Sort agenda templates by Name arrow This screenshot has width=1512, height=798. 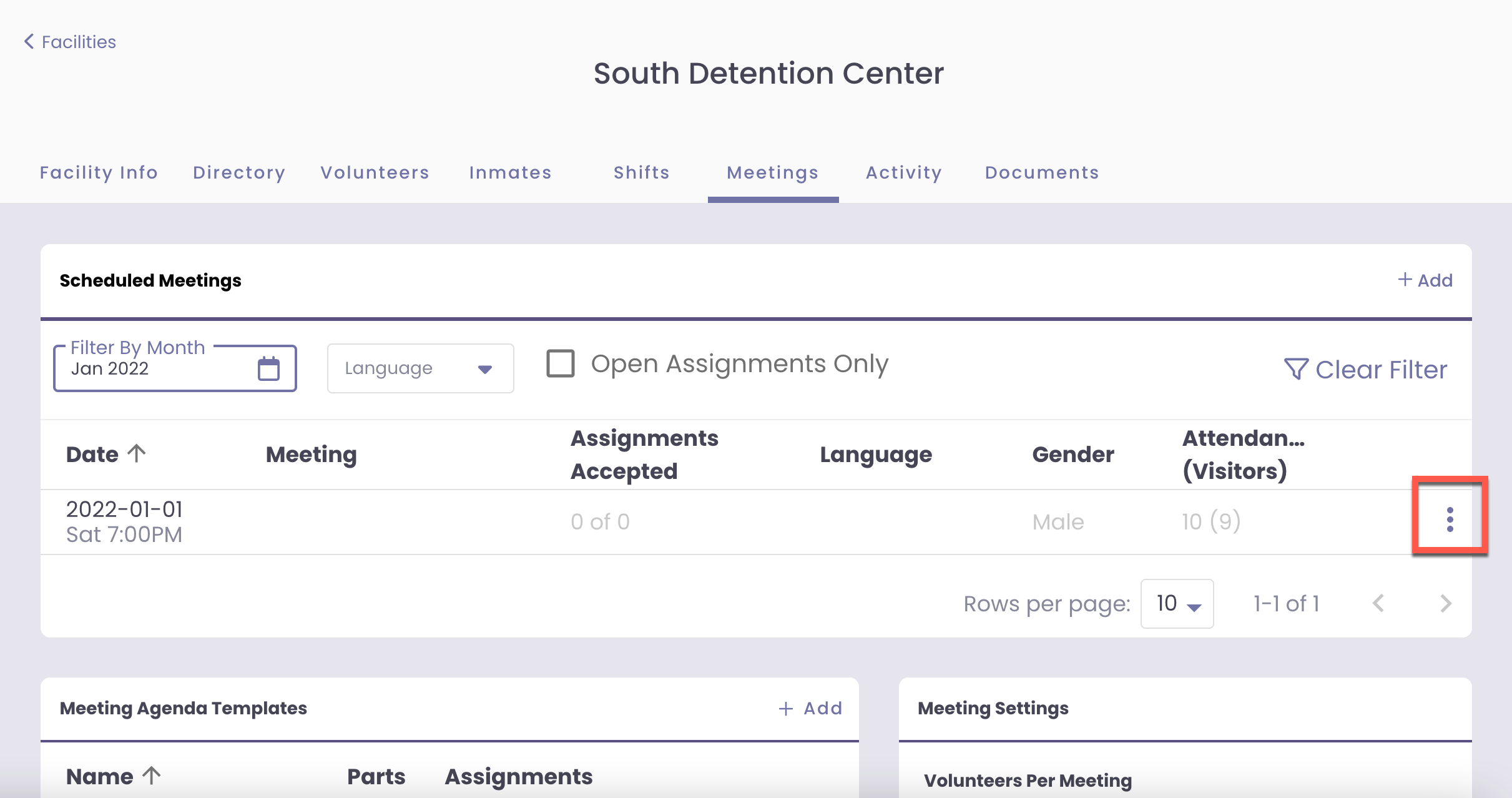click(152, 776)
